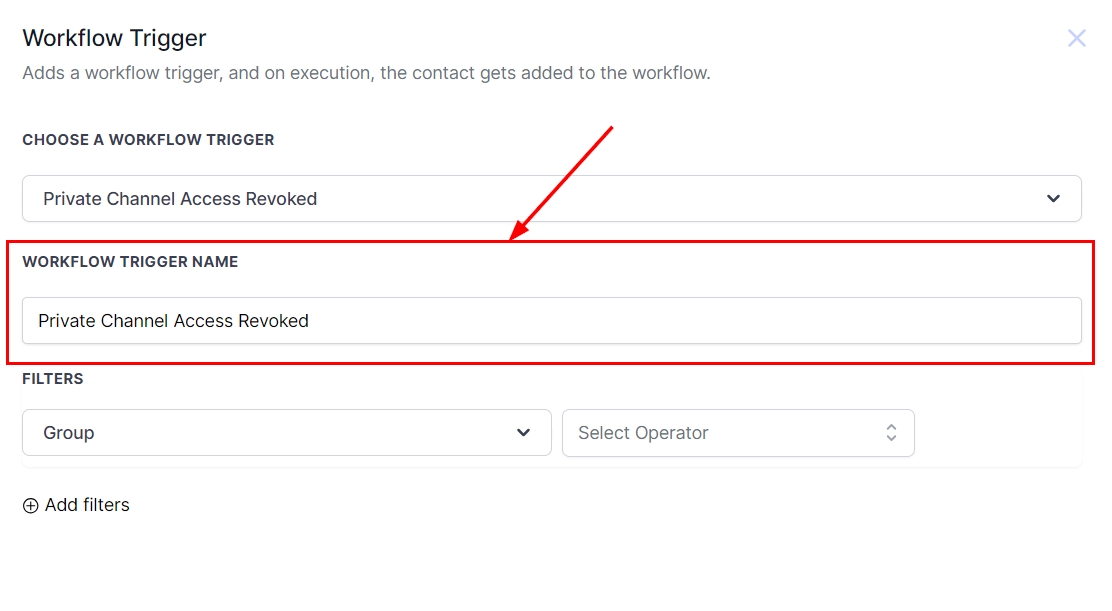Click the WORKFLOW TRIGGER NAME label
This screenshot has width=1112, height=611.
coord(130,262)
